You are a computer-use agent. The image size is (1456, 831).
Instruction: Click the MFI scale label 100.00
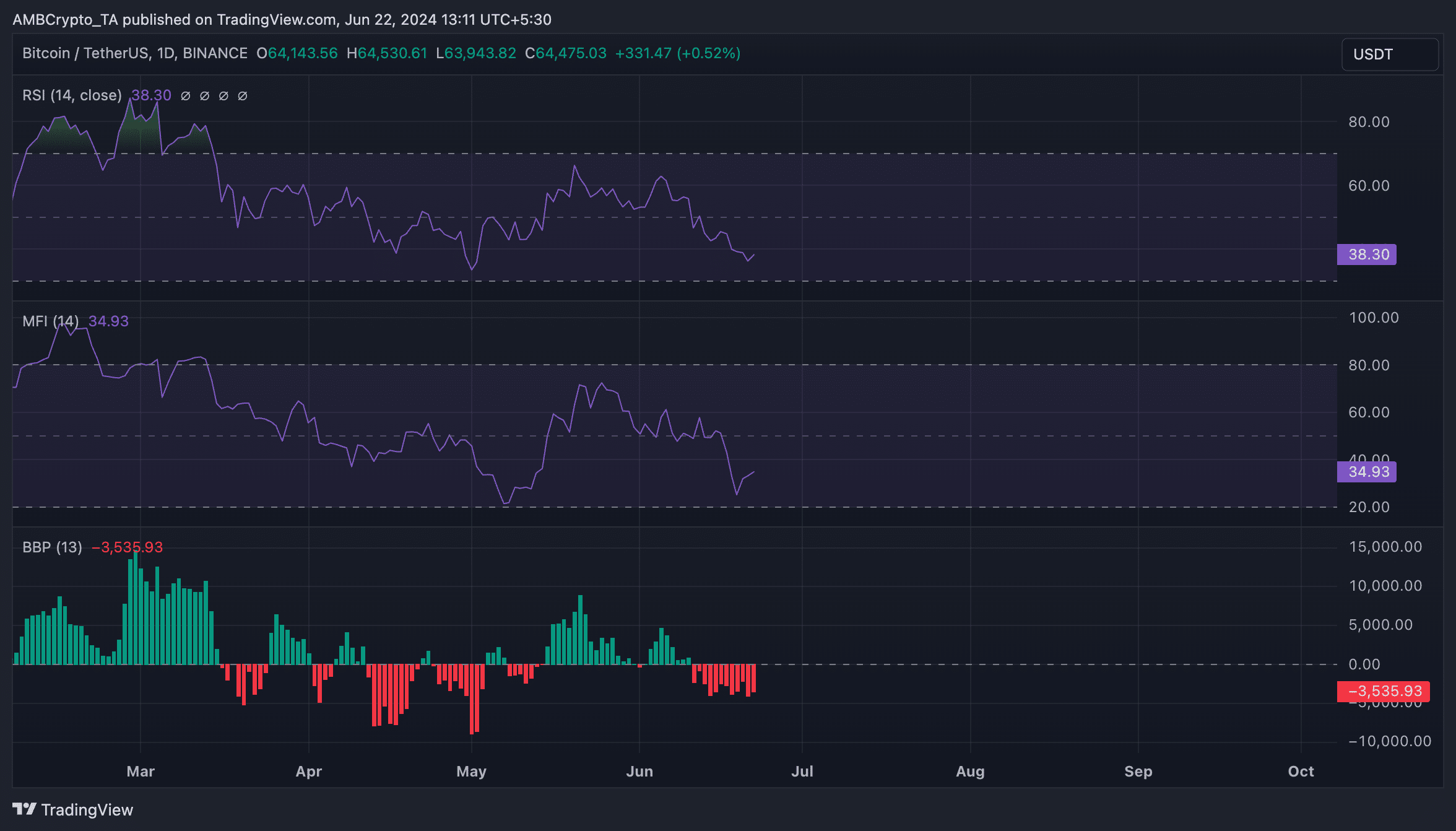[1374, 318]
